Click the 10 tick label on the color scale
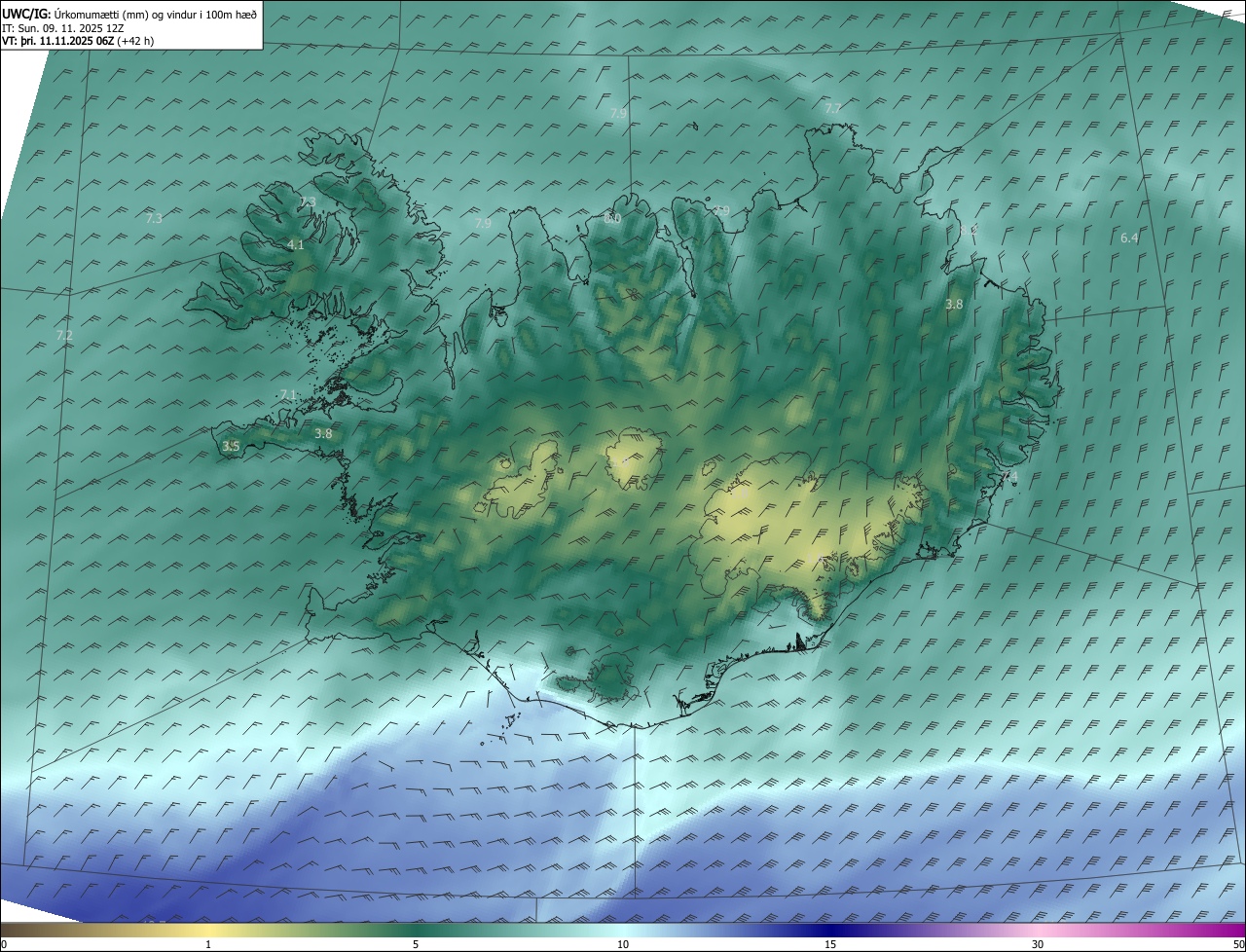Screen dimensions: 1246x952 (623, 945)
